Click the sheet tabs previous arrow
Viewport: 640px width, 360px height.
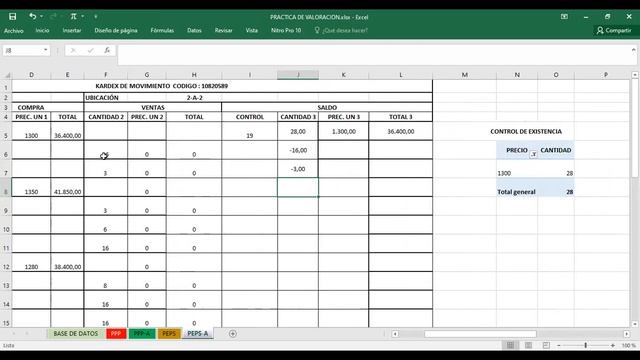pos(14,334)
